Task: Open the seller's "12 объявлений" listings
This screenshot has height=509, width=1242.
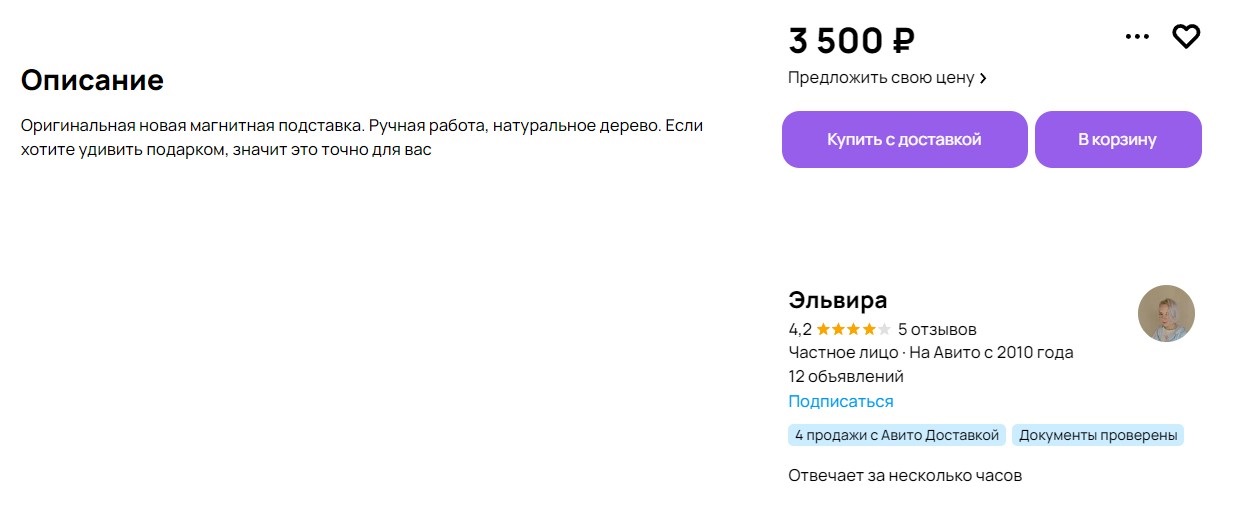Action: pos(845,377)
